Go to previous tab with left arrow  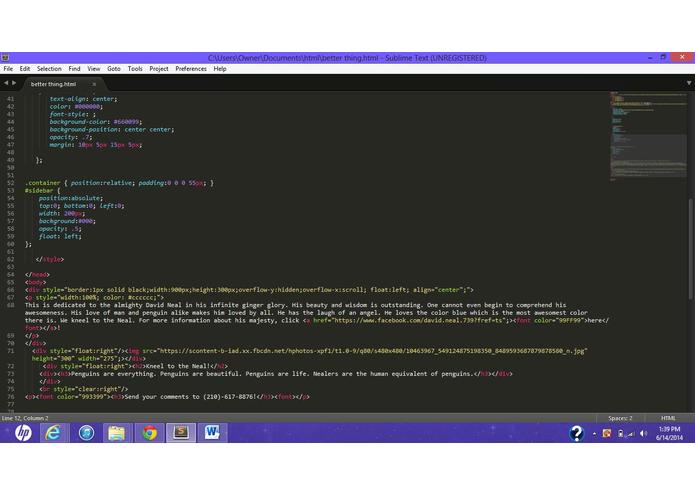pyautogui.click(x=6, y=83)
